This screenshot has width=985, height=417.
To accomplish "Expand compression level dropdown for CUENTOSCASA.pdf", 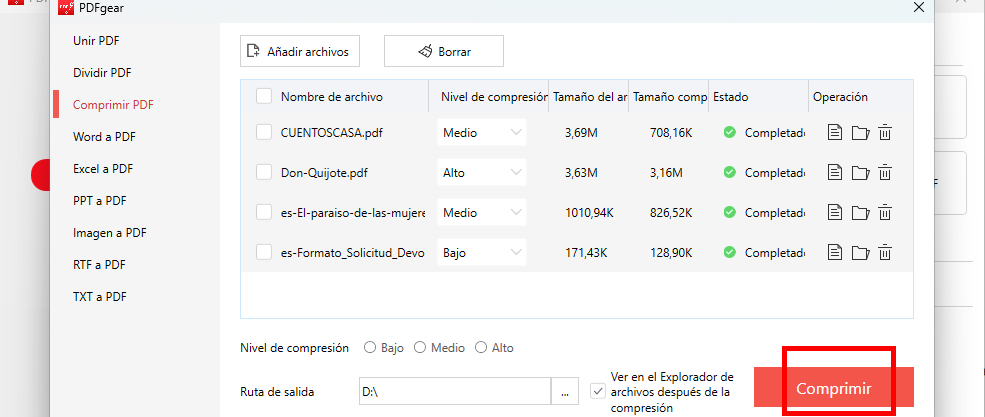I will click(x=482, y=132).
